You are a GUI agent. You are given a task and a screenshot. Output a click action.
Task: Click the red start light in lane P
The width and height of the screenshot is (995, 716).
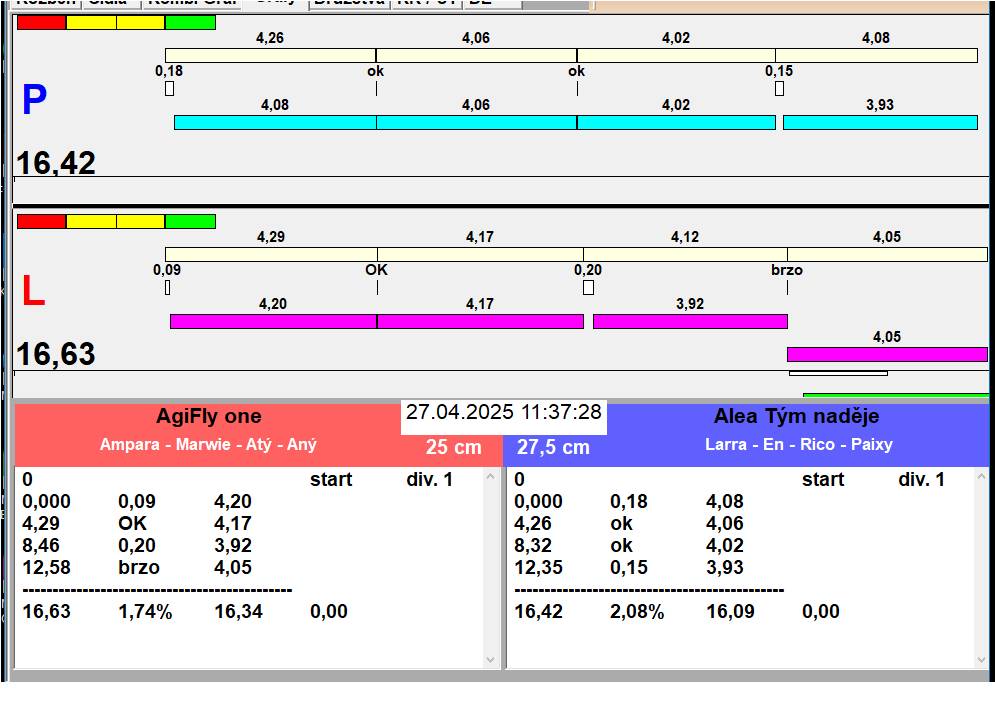click(41, 22)
